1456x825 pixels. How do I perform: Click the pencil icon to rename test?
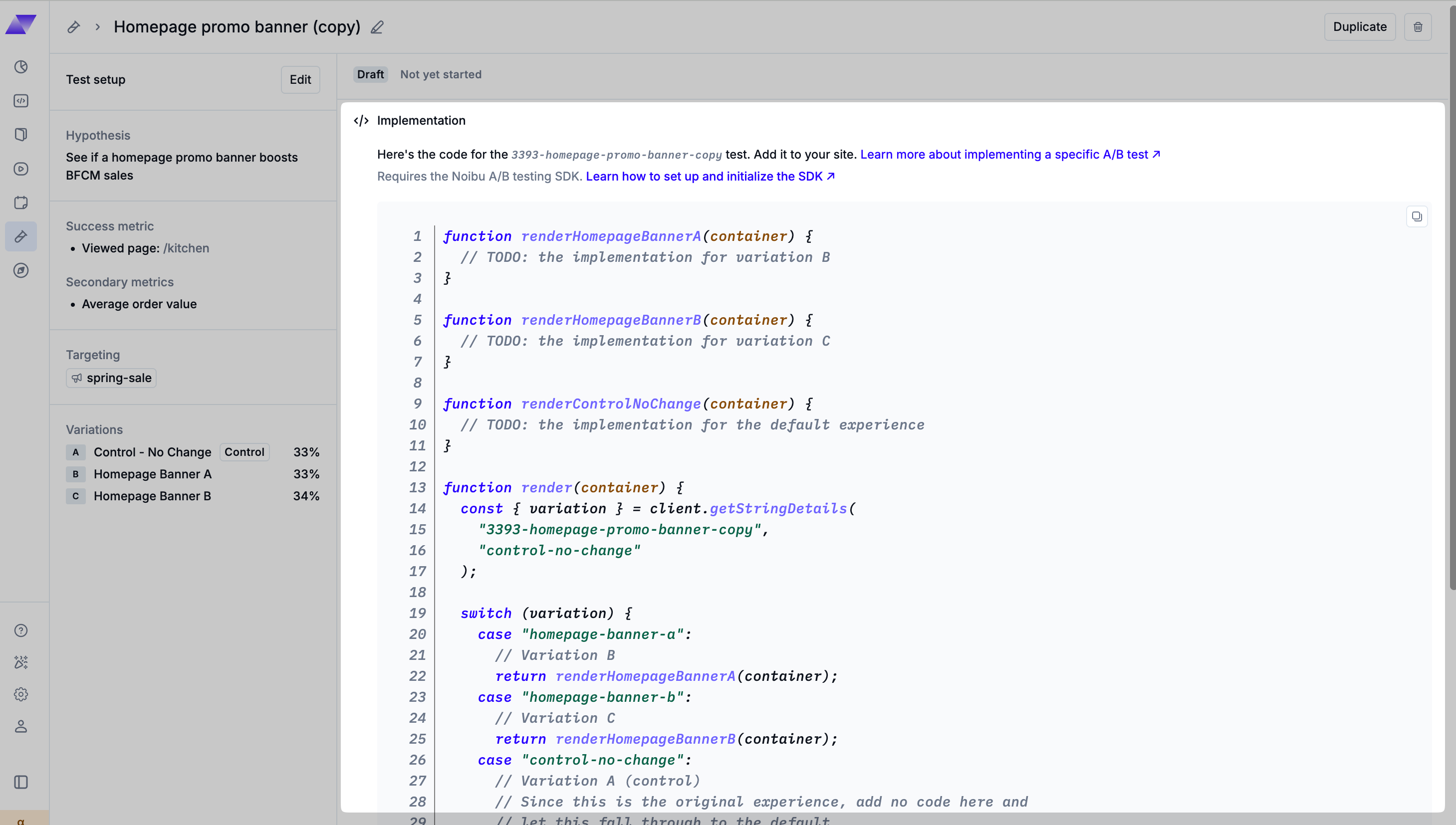[377, 27]
